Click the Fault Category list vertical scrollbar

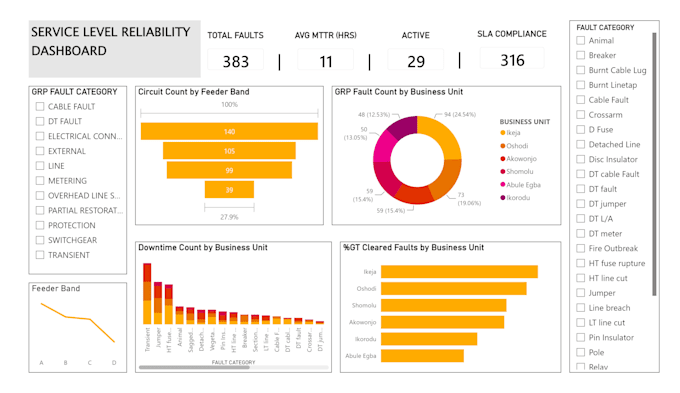pyautogui.click(x=654, y=164)
